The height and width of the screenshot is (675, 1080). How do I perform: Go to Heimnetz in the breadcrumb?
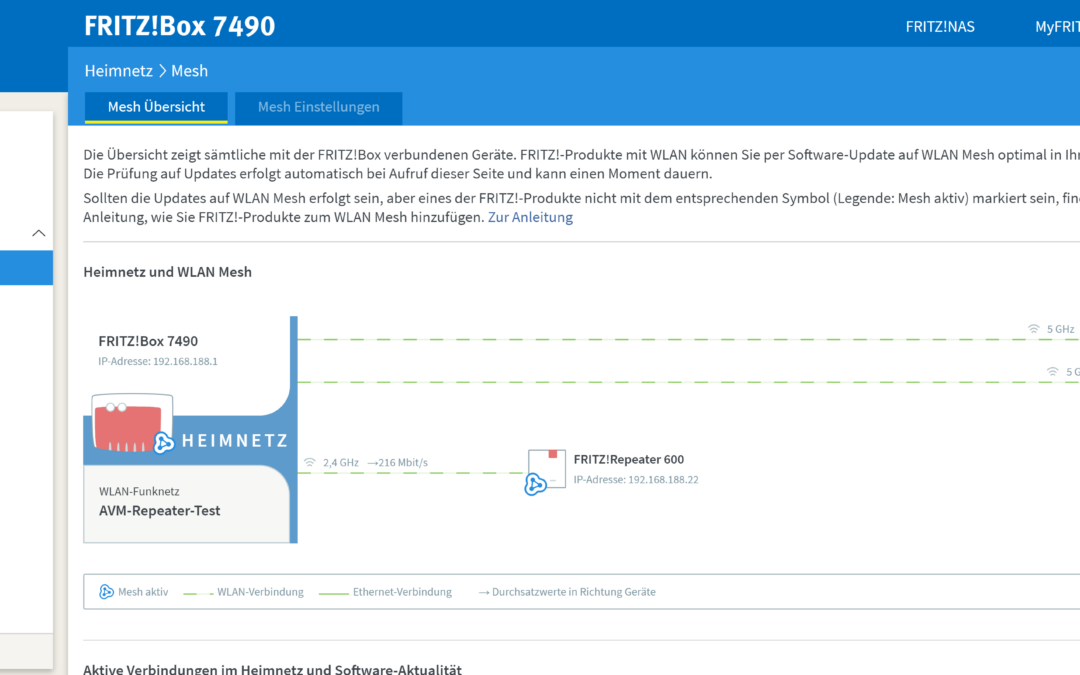point(118,71)
